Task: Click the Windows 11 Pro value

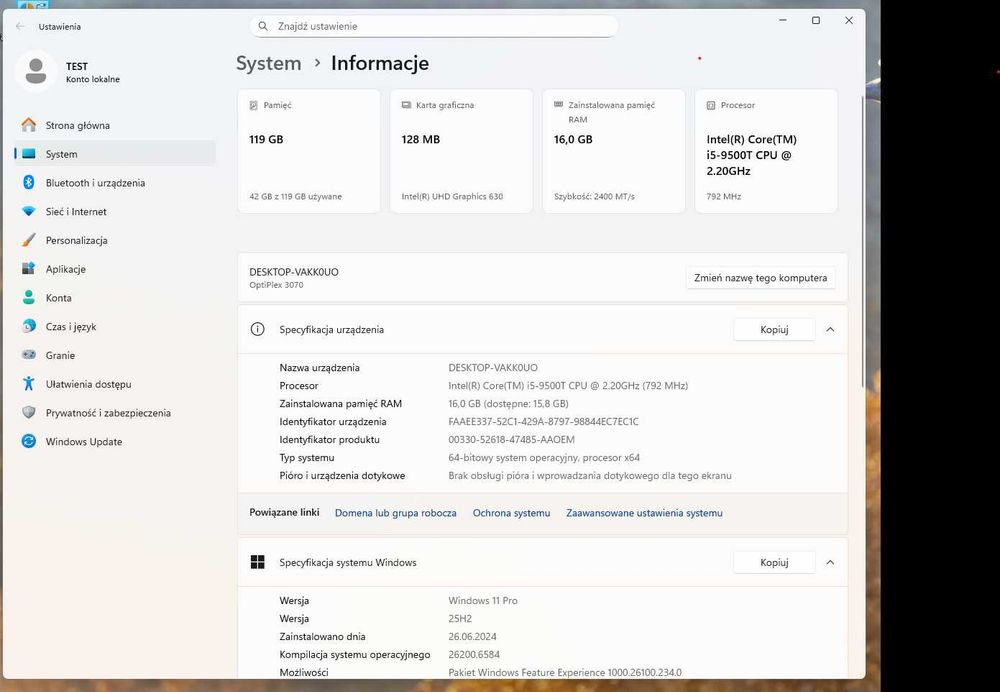Action: click(x=483, y=601)
